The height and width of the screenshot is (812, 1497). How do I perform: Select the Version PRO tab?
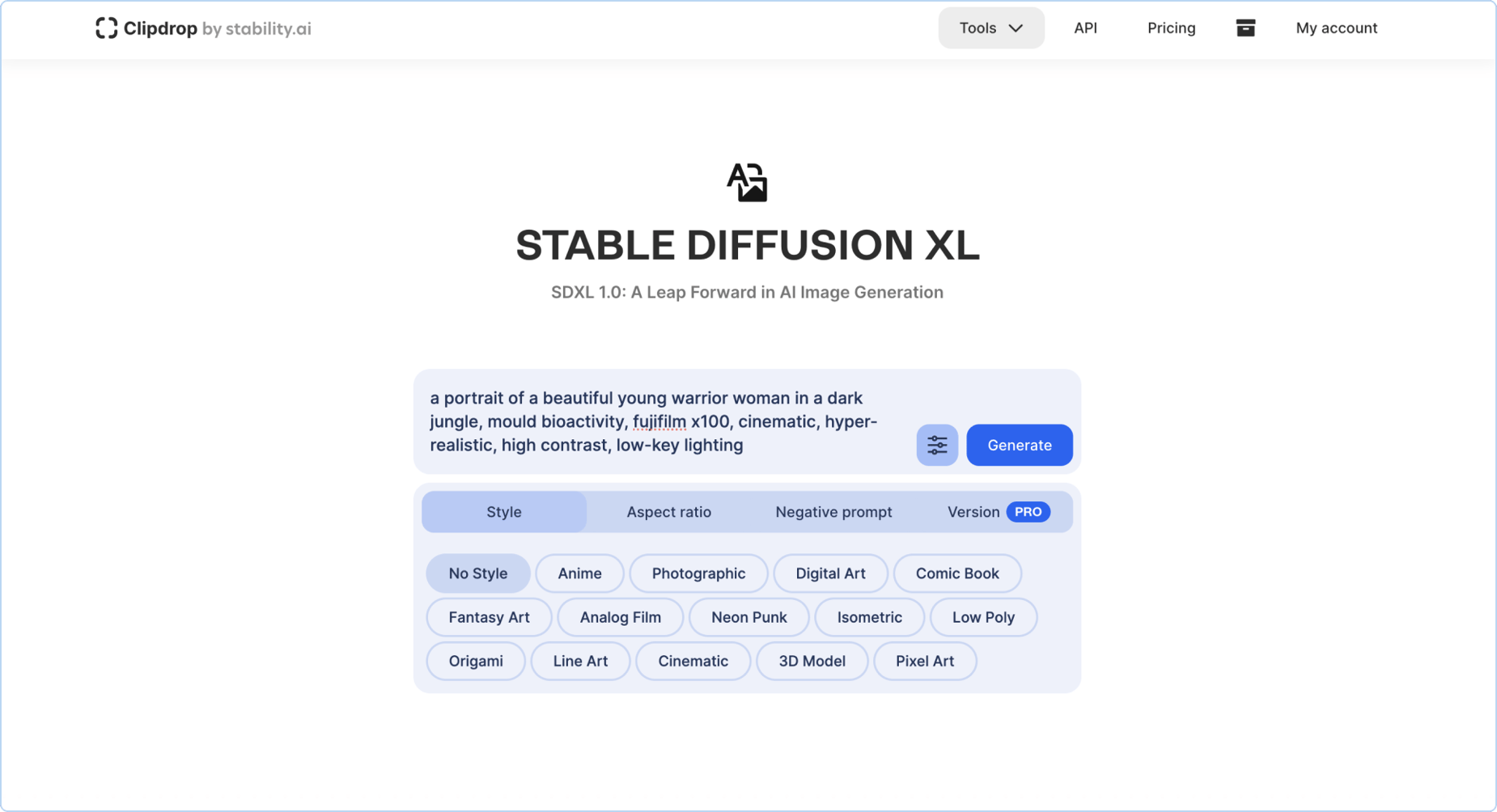coord(998,512)
